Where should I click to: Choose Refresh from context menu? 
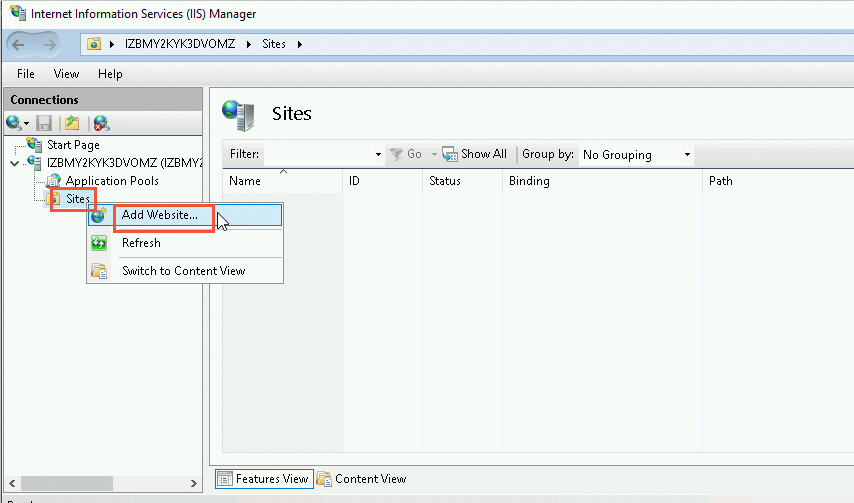185,243
